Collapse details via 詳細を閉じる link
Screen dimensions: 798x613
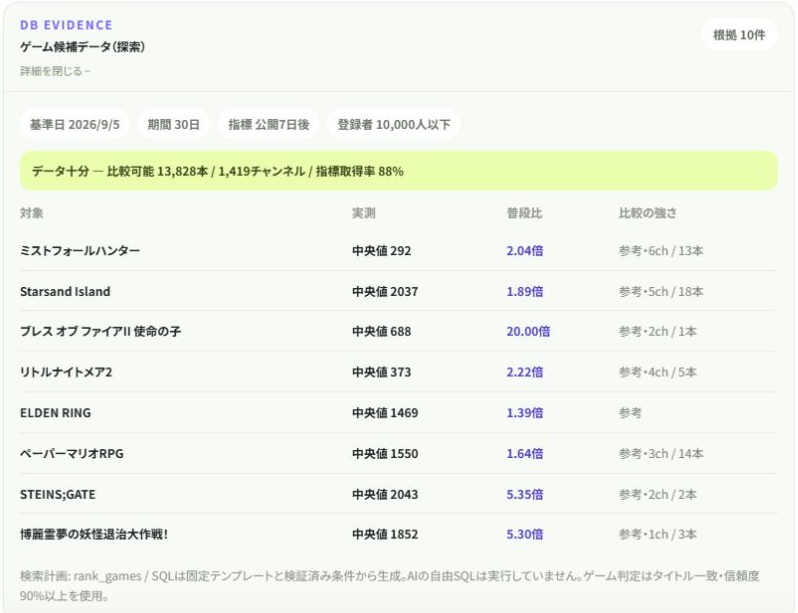tap(55, 71)
